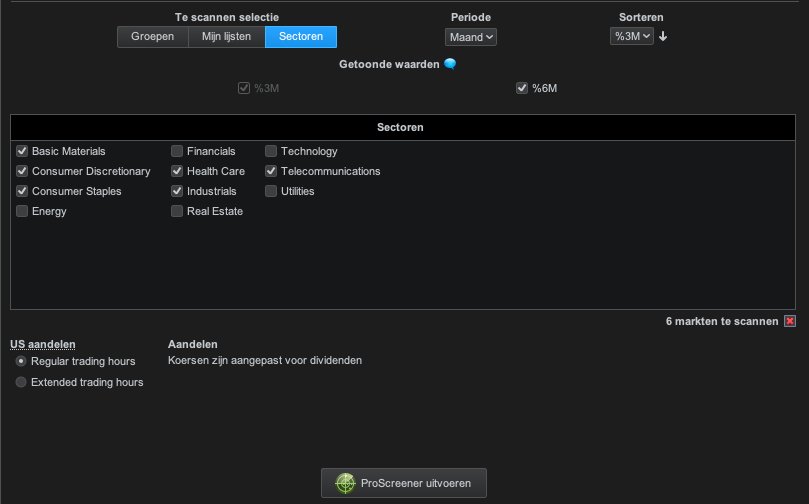Image resolution: width=809 pixels, height=504 pixels.
Task: Click the US aandelen underlined label
Action: pos(43,344)
